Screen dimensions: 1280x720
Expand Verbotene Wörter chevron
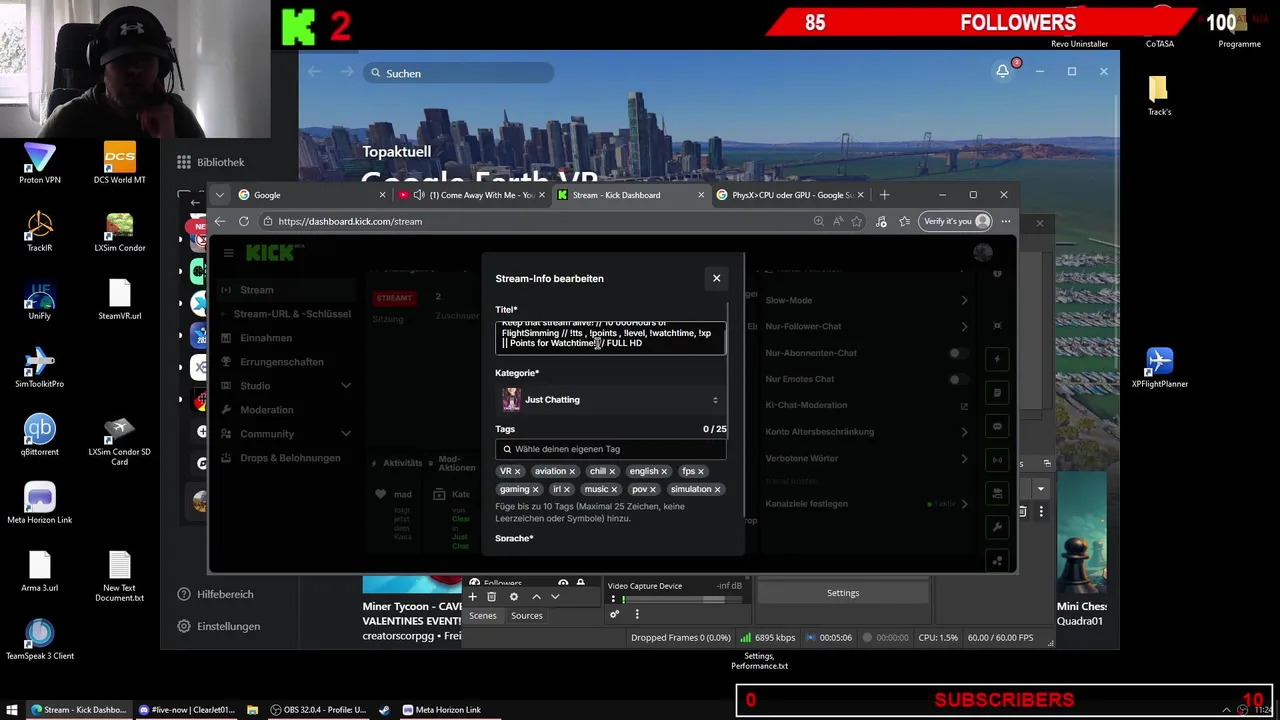click(x=964, y=458)
